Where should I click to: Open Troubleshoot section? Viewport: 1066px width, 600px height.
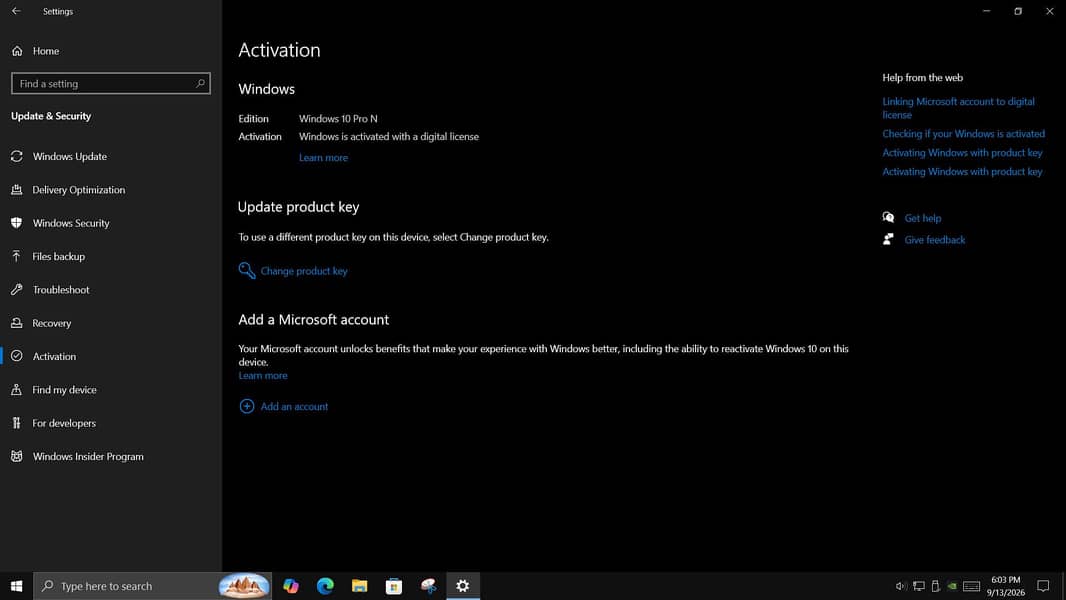111,289
